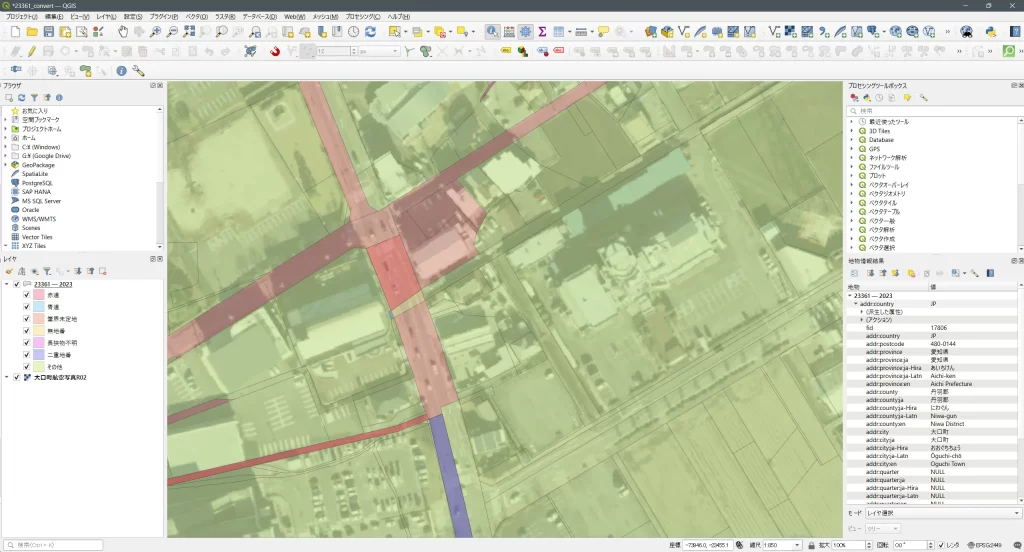Open the Statistical Summary sigma icon
The height and width of the screenshot is (552, 1024).
542,32
